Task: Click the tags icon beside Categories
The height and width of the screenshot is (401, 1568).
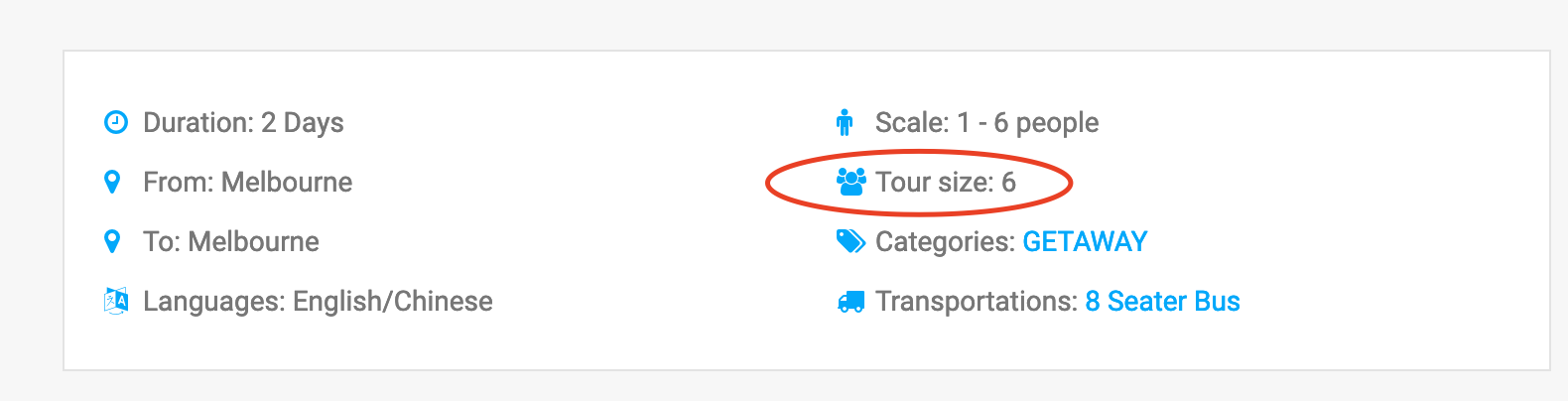Action: [x=850, y=241]
